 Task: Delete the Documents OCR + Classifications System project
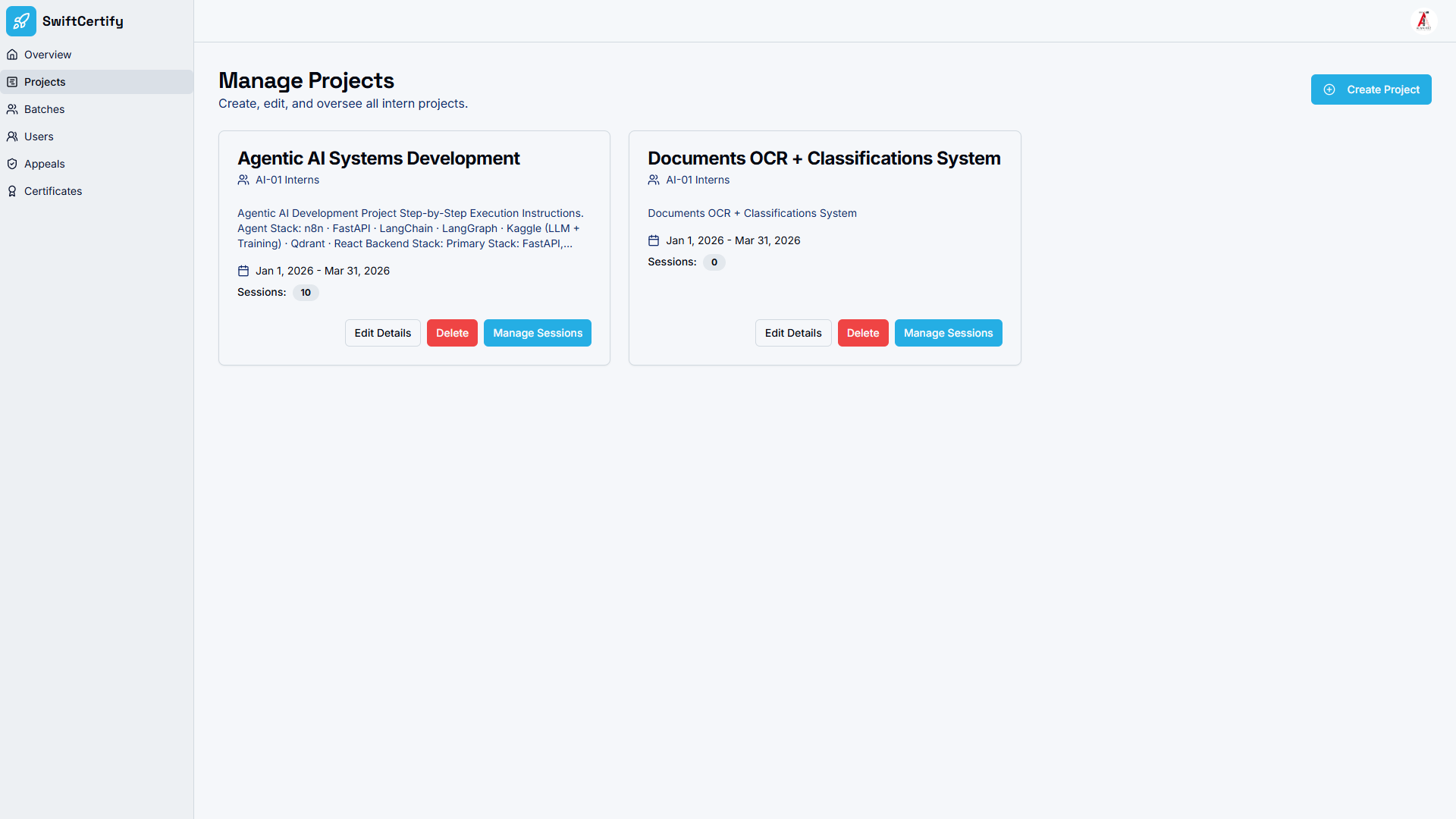[x=863, y=333]
